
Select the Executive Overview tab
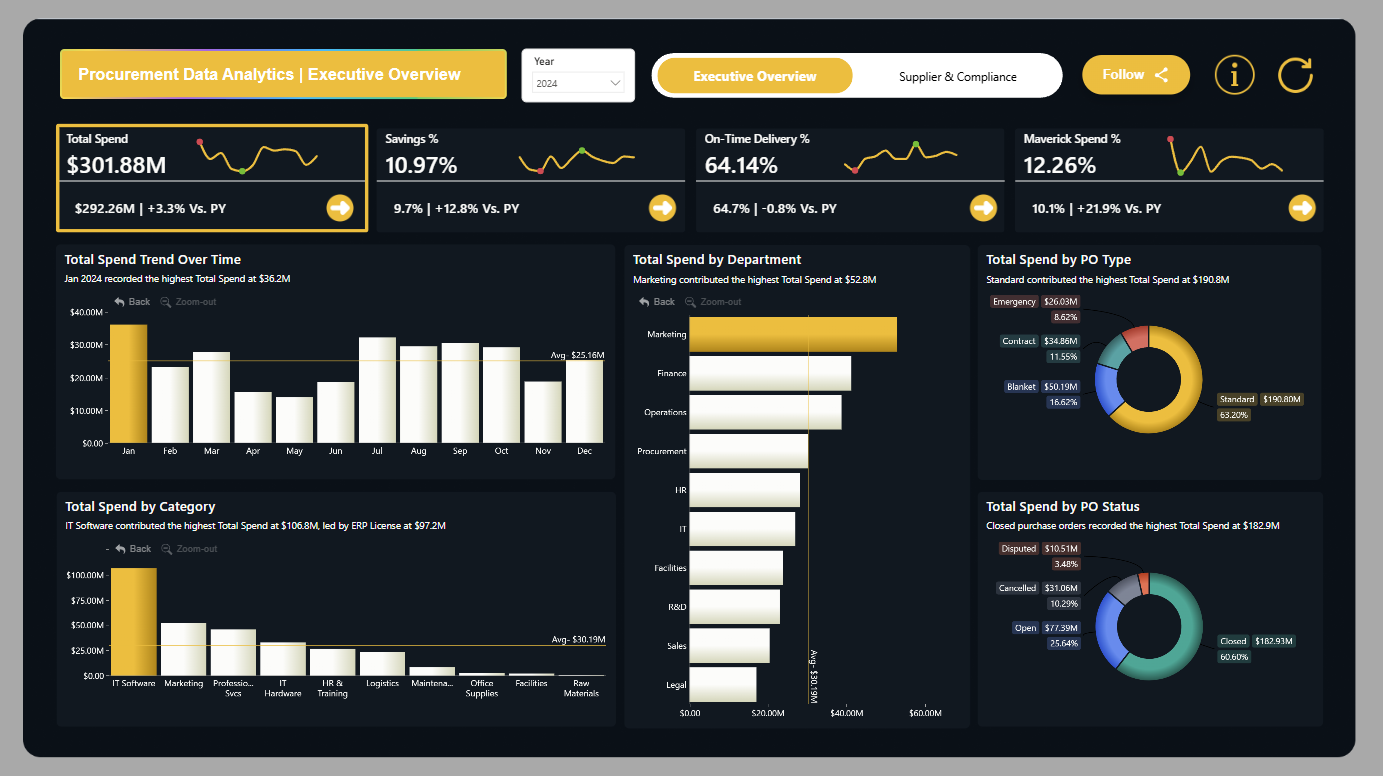(755, 76)
